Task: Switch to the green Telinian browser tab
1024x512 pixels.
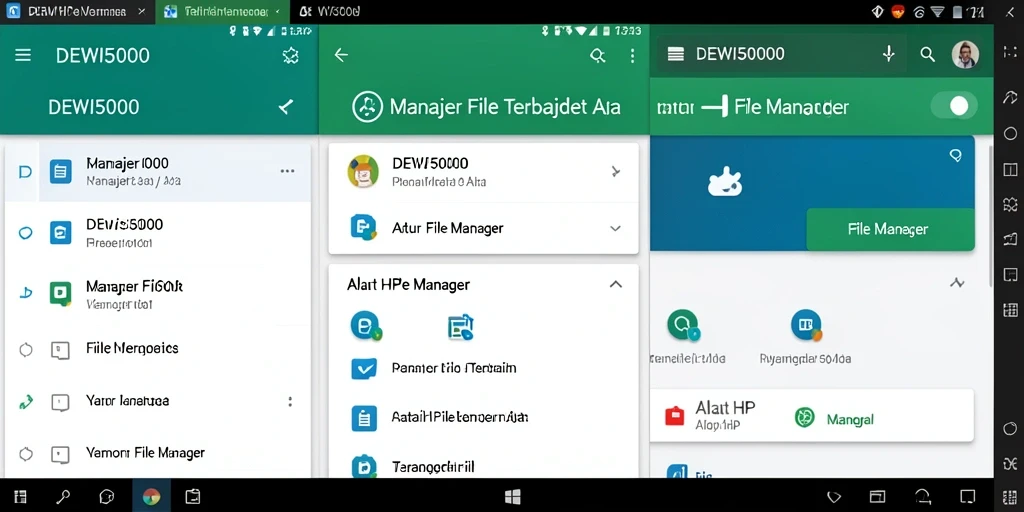Action: click(x=222, y=12)
